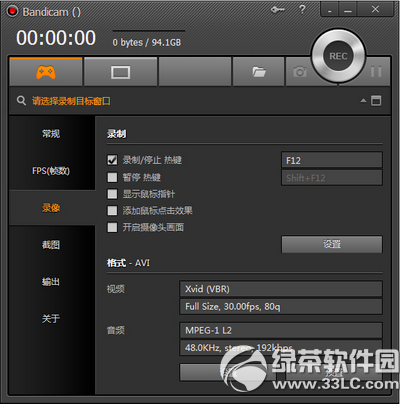Click the window mode icon beside arrow
The image size is (400, 404).
(376, 101)
